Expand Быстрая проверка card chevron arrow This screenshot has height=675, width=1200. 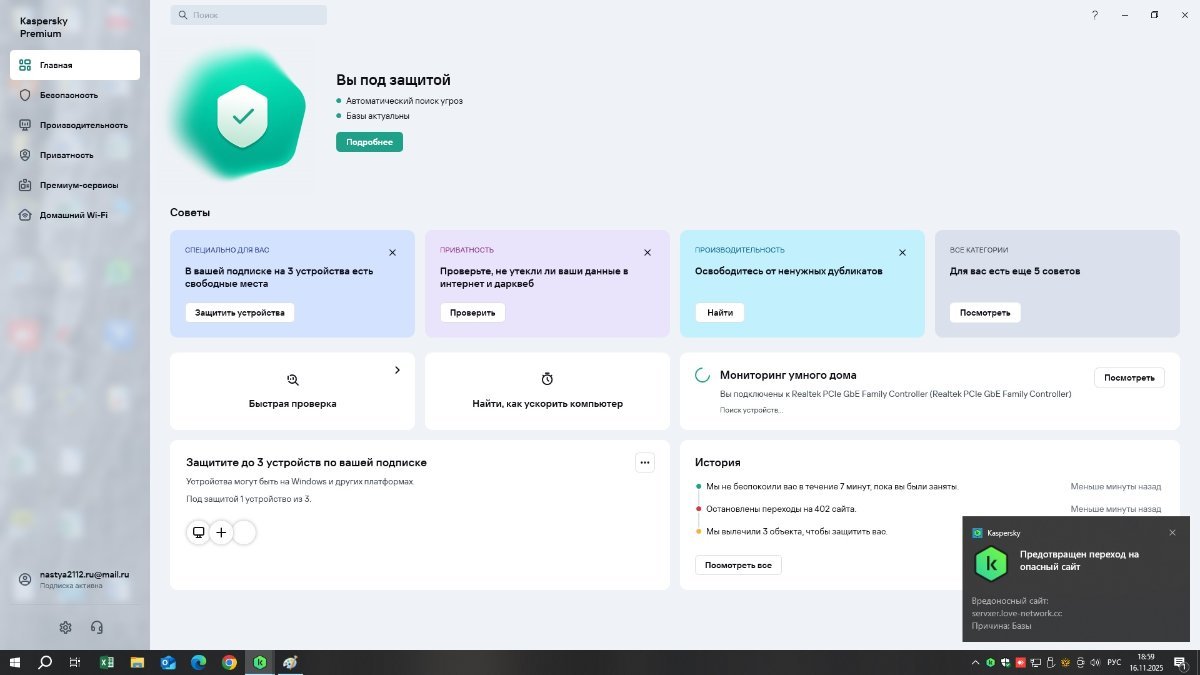pyautogui.click(x=397, y=370)
